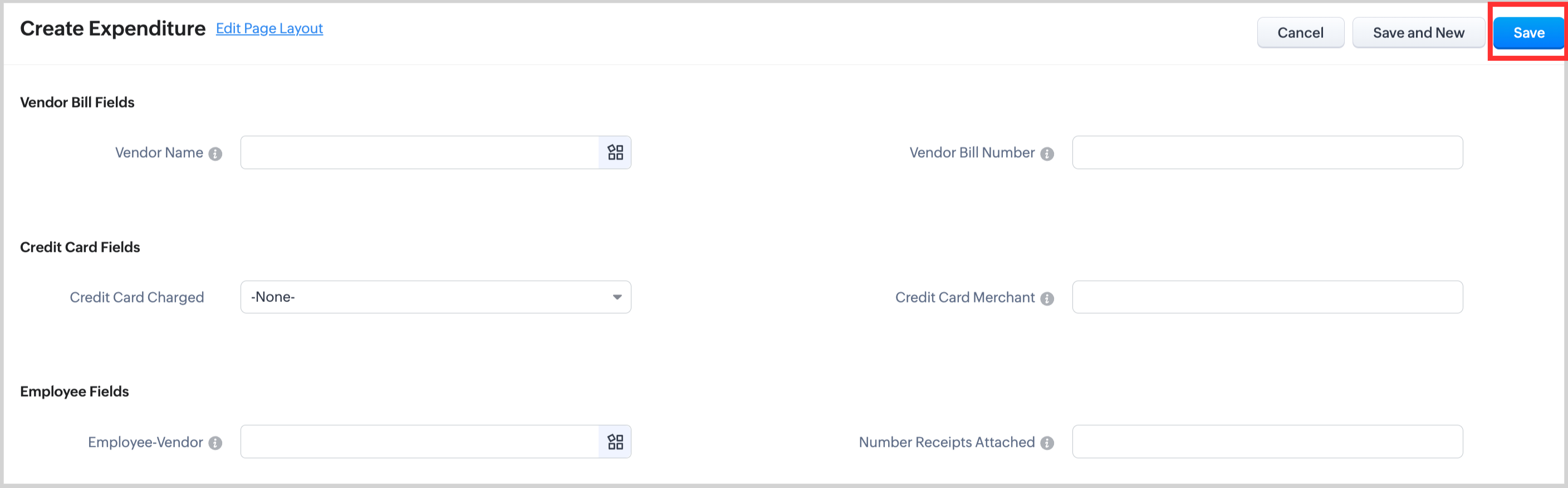
Task: Focus the Vendor Name input field
Action: (x=420, y=152)
